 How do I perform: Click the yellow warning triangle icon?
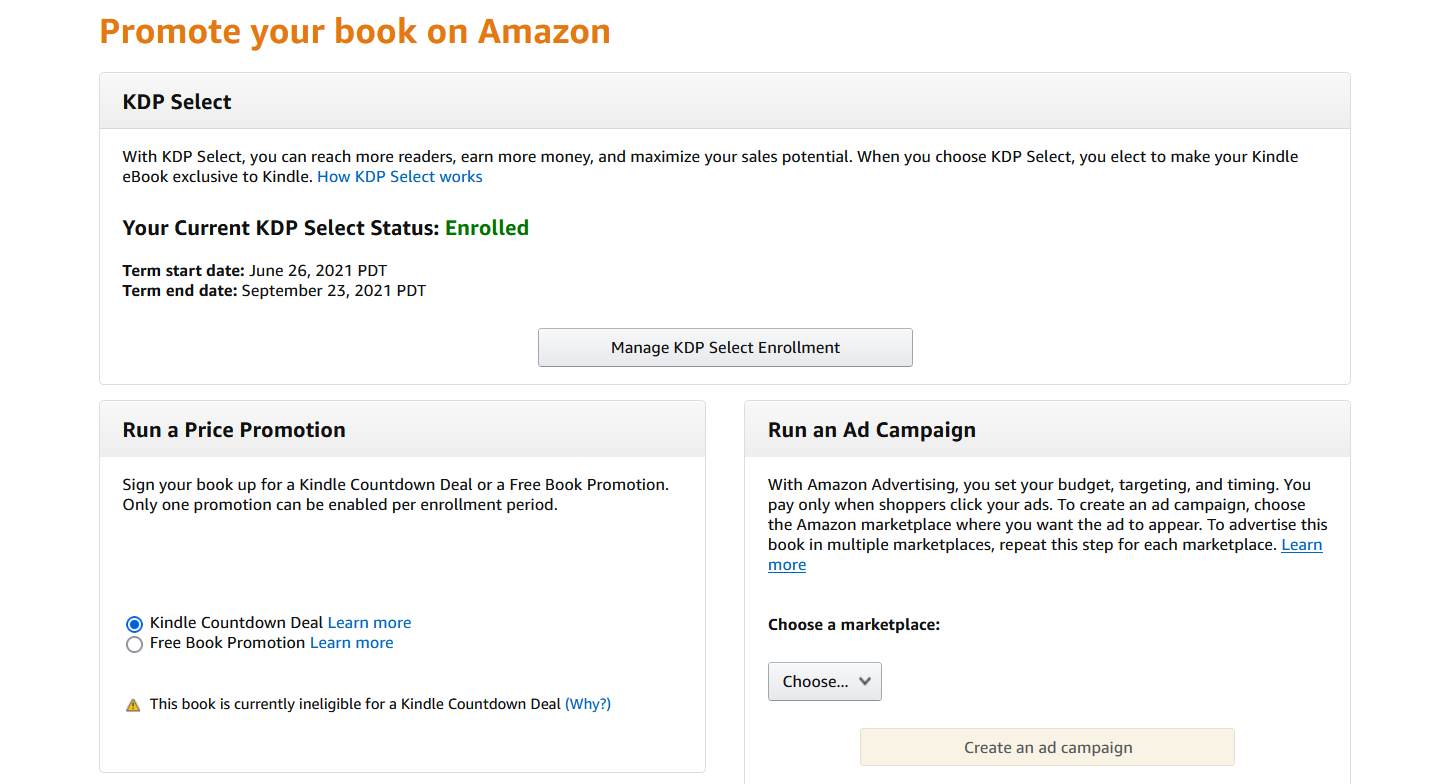pos(133,705)
